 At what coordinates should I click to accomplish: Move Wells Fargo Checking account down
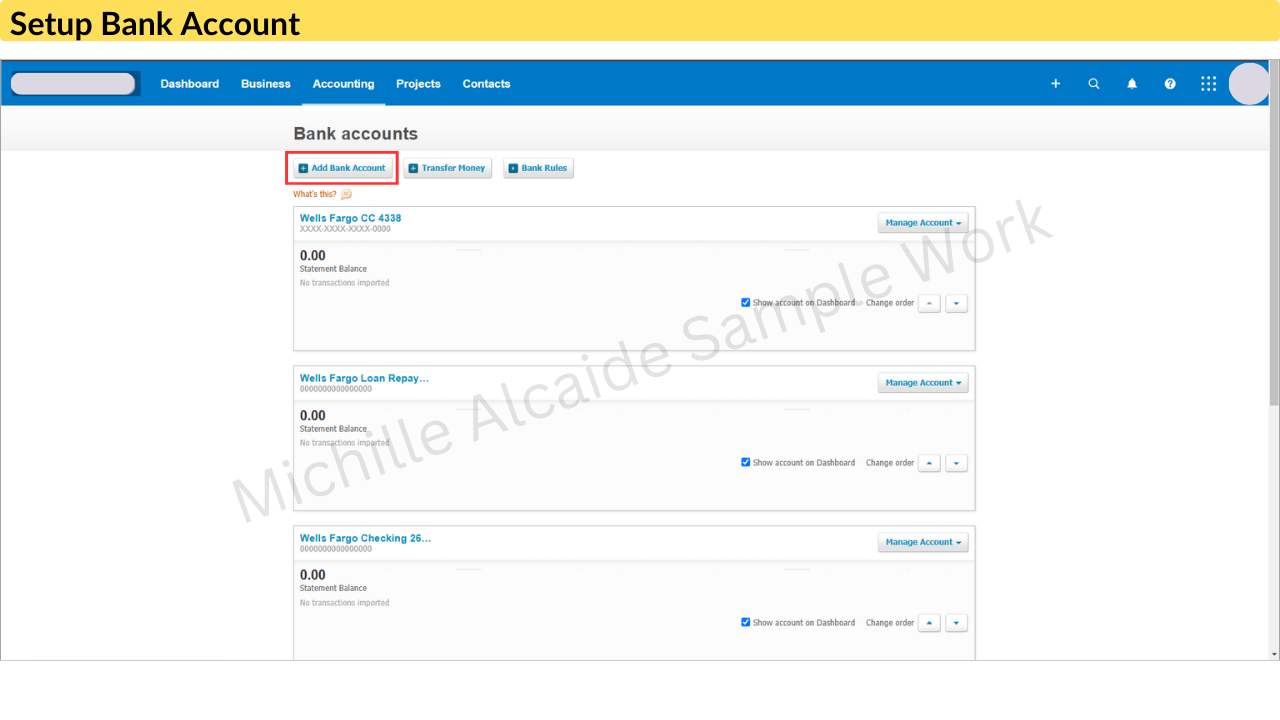pos(956,623)
